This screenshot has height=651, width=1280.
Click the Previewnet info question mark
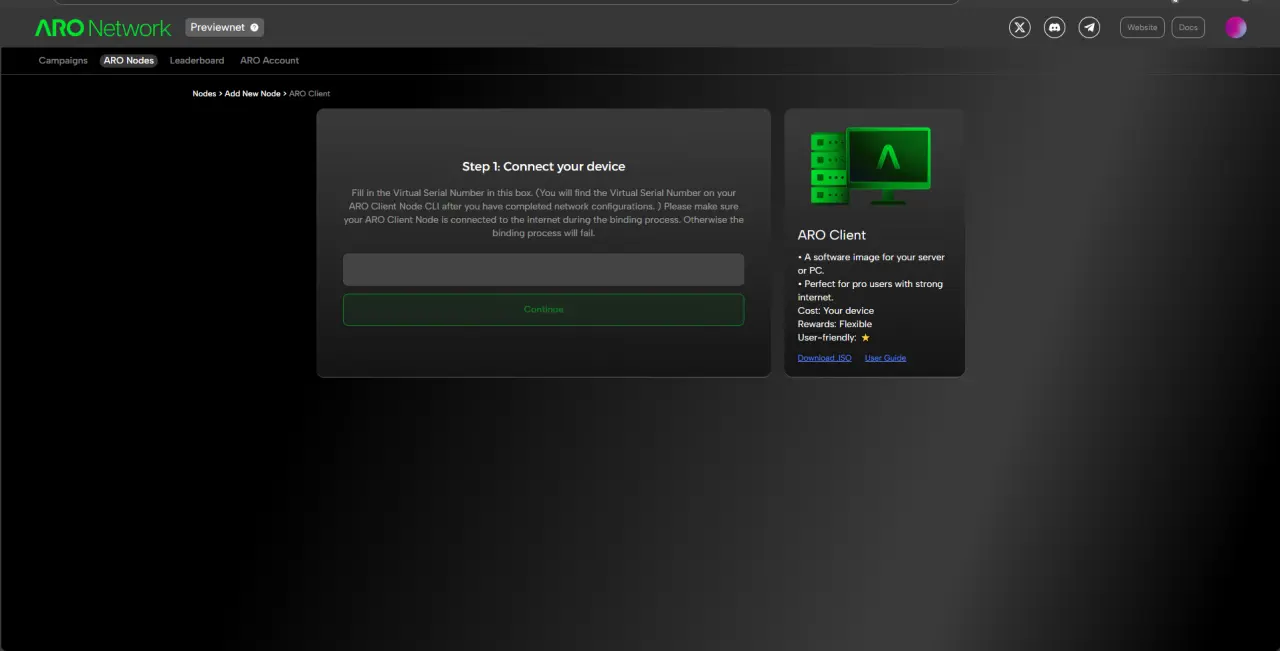(x=254, y=28)
